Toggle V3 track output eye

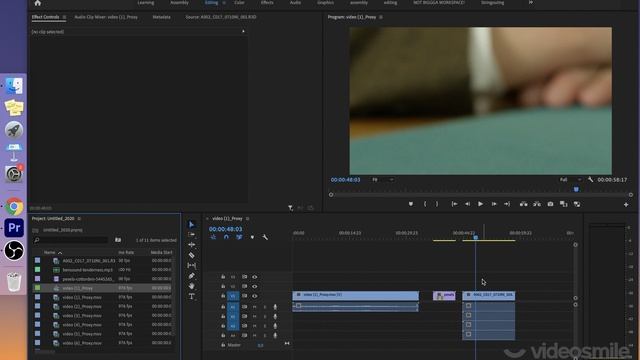(255, 277)
